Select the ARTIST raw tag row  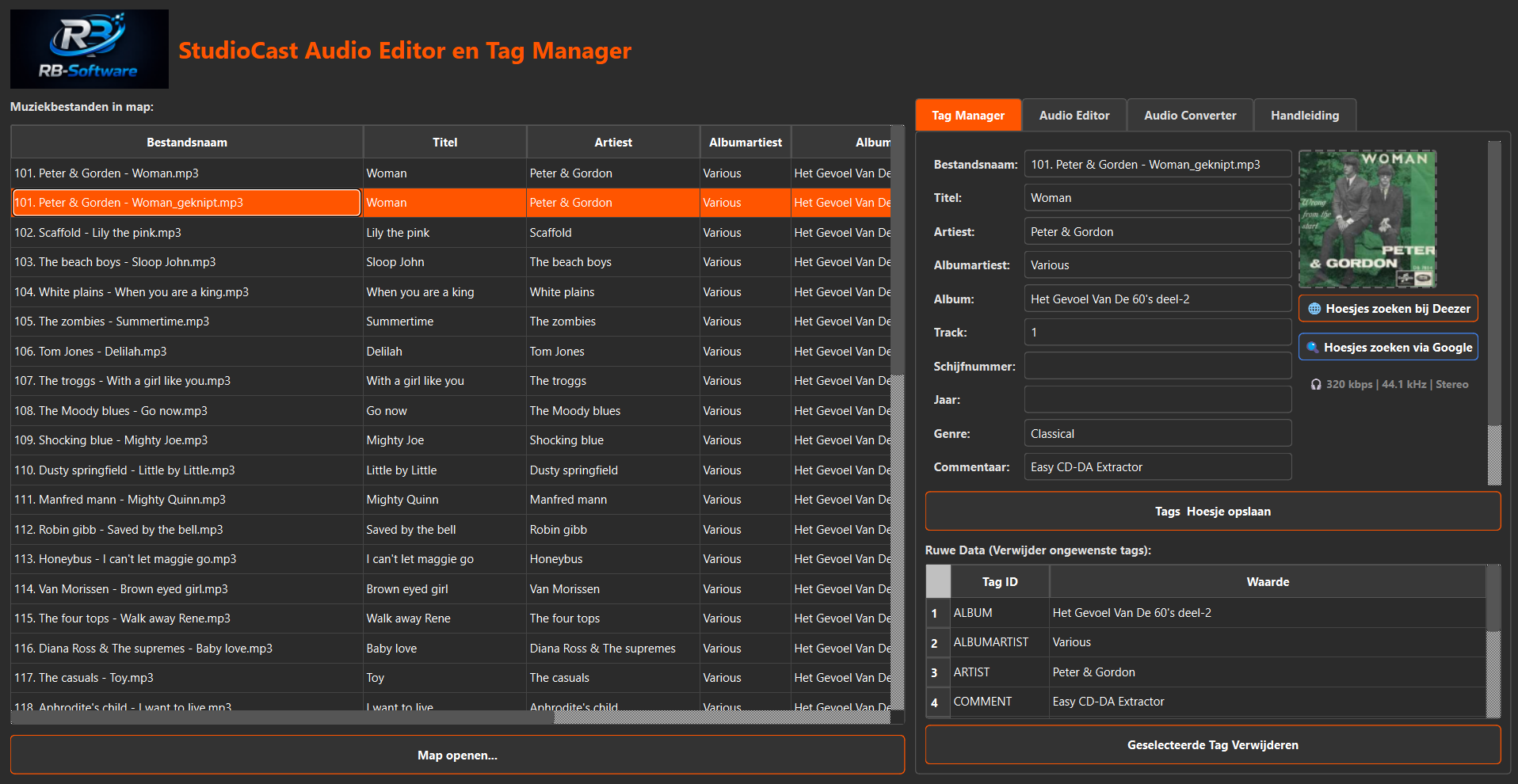(x=1206, y=672)
